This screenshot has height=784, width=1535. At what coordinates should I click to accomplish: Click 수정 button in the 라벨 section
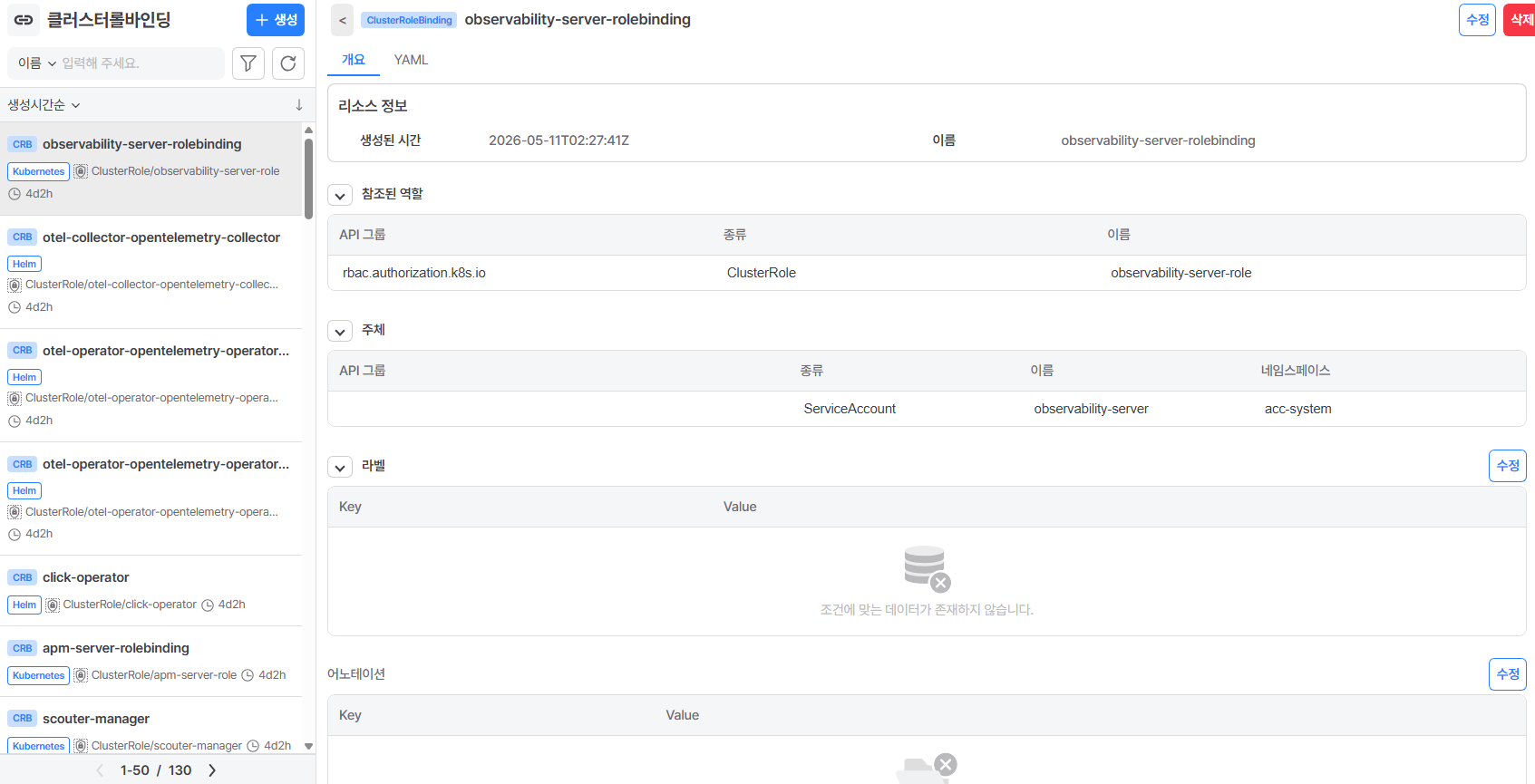tap(1507, 466)
